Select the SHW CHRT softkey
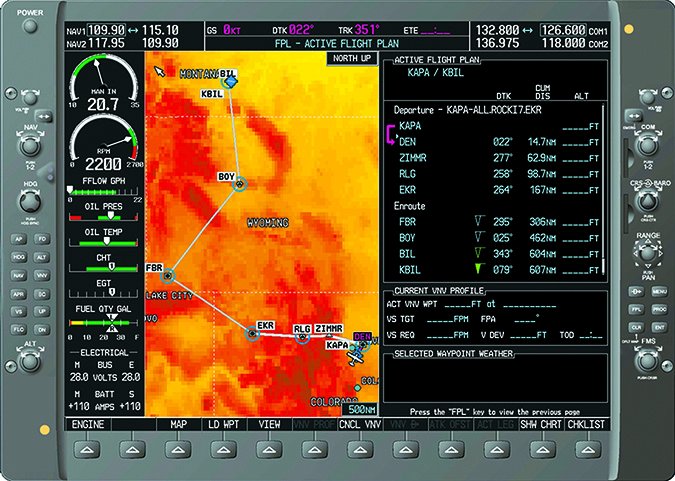The width and height of the screenshot is (675, 481). click(x=541, y=425)
